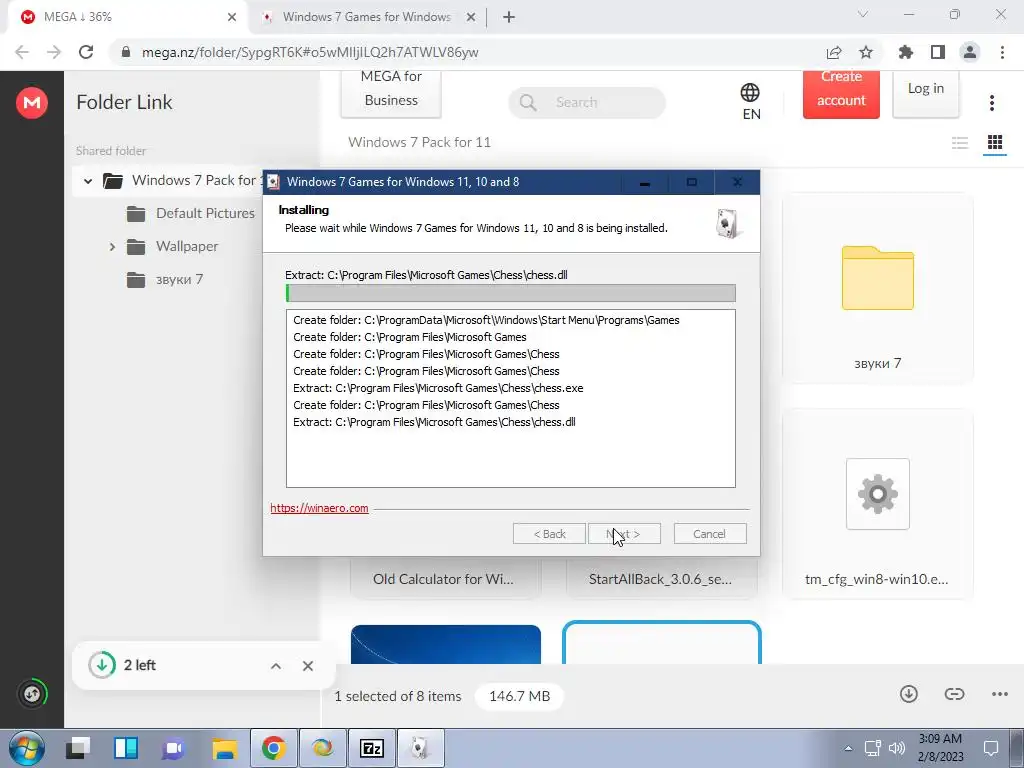The image size is (1024, 768).
Task: Open selection more options in bottom bar
Action: tap(1000, 694)
